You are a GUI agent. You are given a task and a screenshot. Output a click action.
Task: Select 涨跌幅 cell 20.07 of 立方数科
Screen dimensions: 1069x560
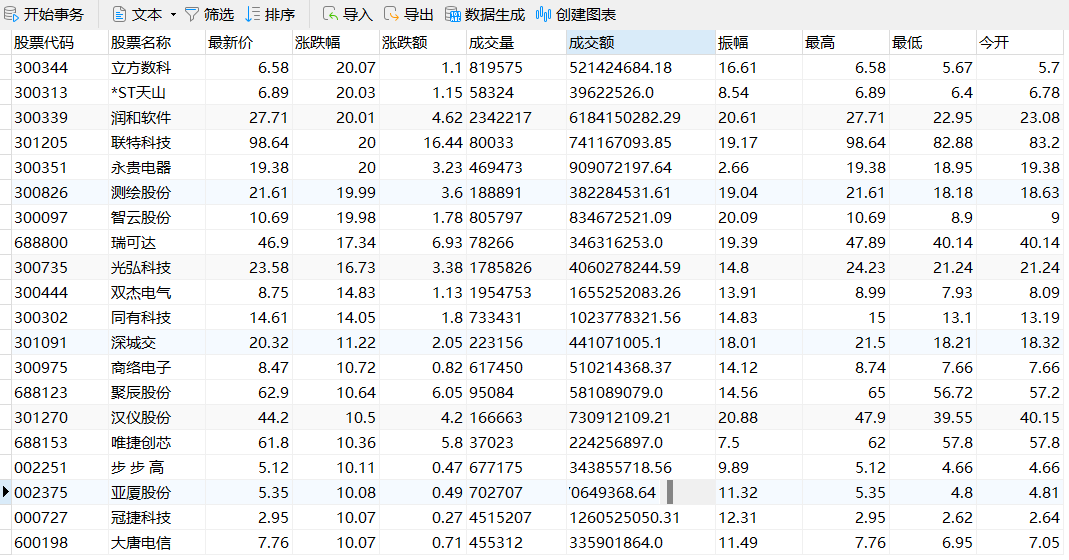pos(336,68)
